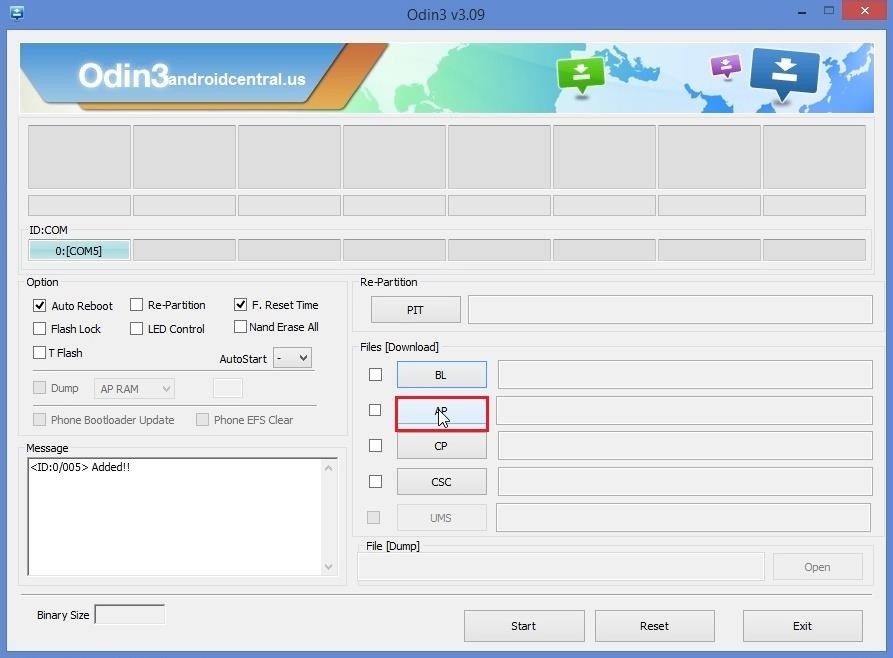Tick the checkbox beside the CSC button
This screenshot has width=893, height=658.
coord(375,481)
